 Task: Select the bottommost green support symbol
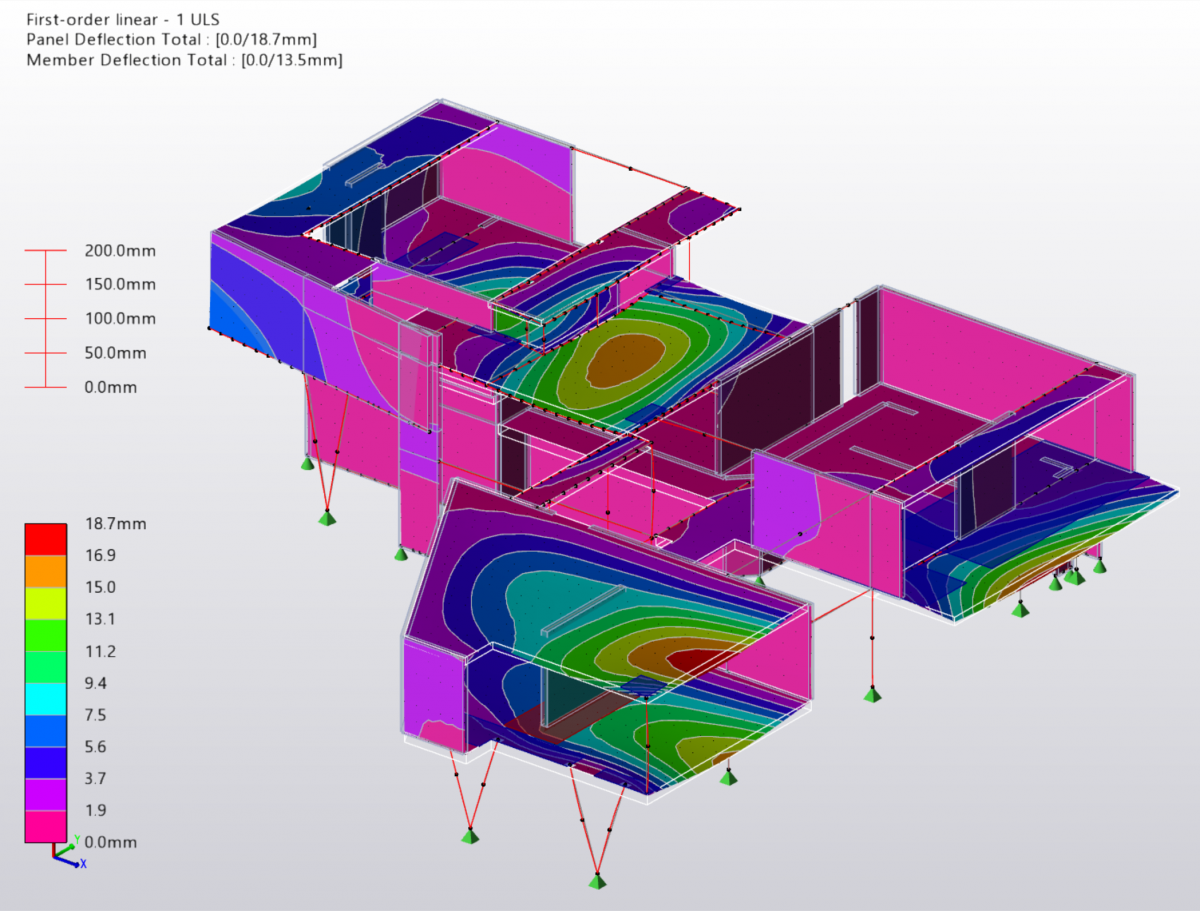click(597, 880)
